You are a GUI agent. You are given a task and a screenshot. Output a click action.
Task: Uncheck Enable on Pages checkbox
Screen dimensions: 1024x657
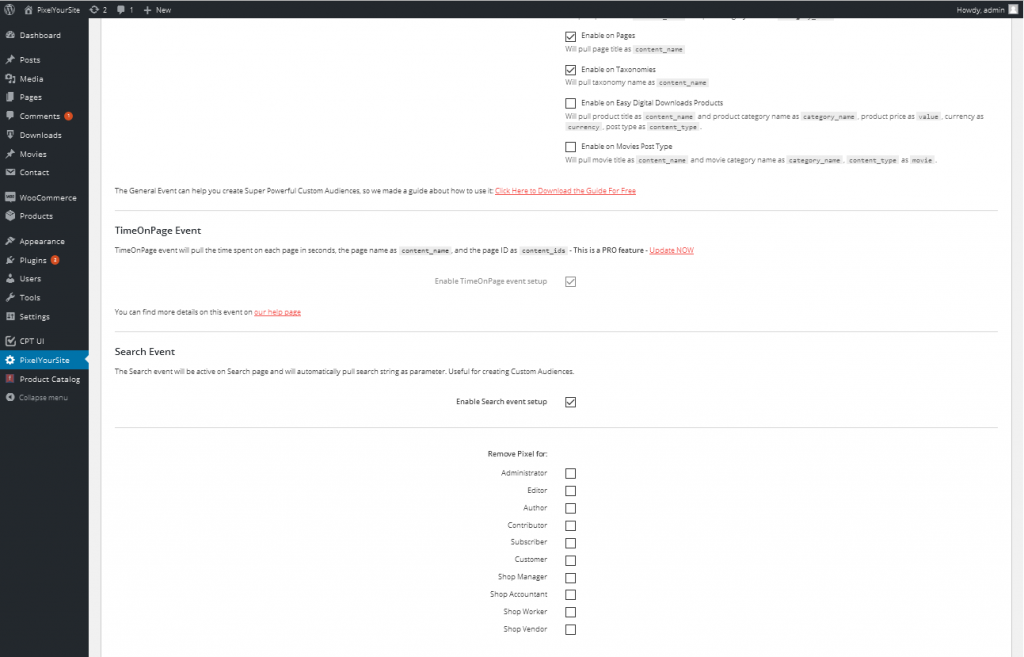tap(570, 36)
